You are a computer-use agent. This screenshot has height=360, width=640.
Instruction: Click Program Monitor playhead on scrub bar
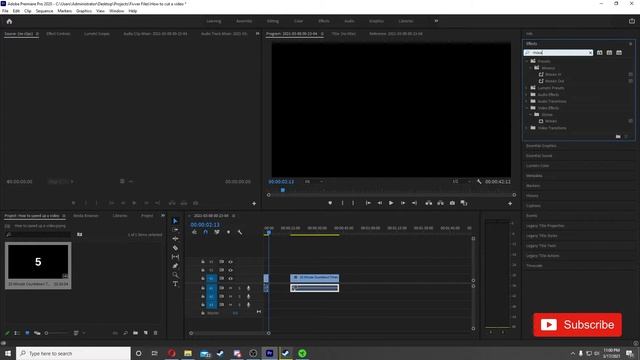[x=283, y=190]
